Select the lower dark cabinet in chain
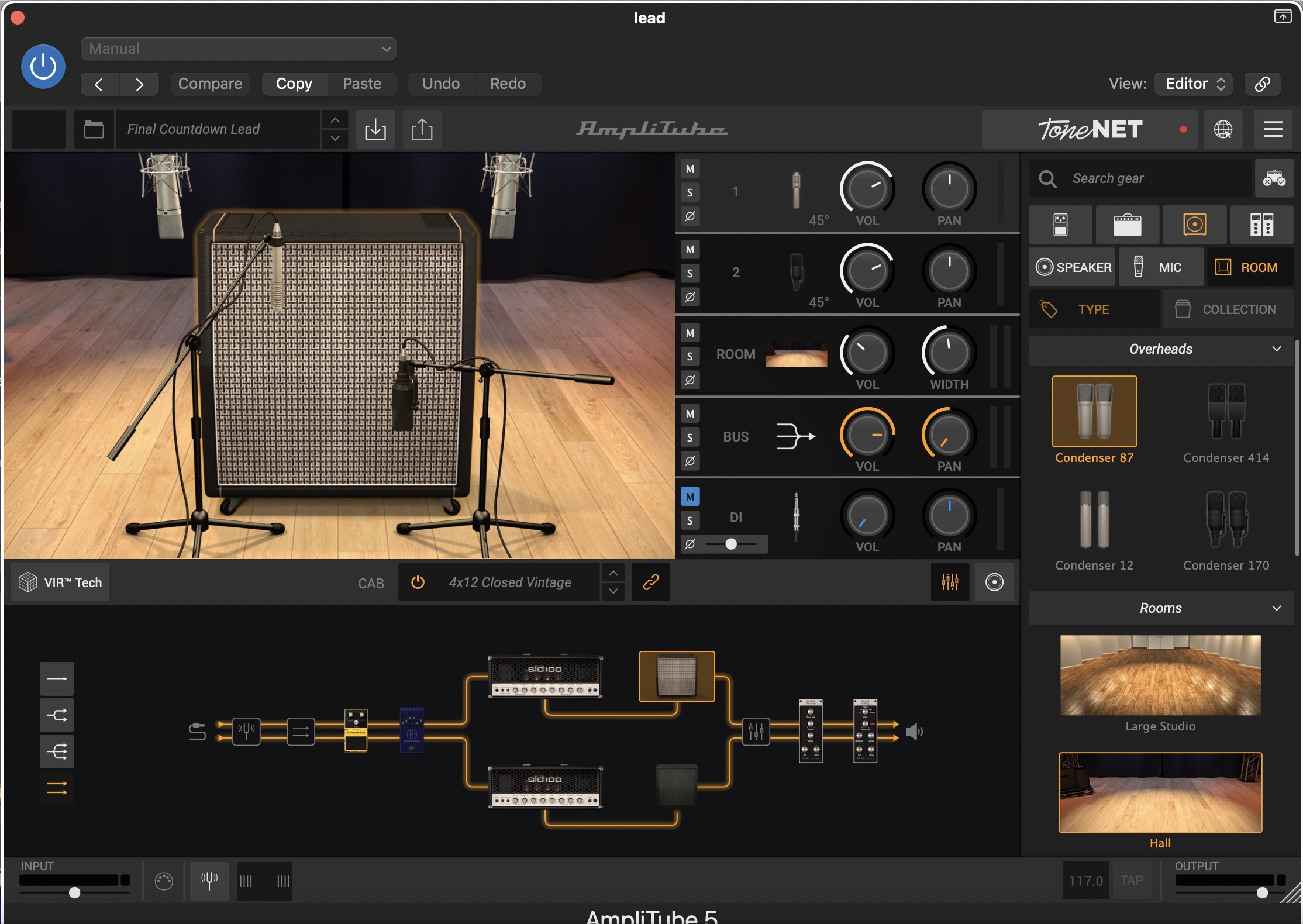This screenshot has width=1303, height=924. [677, 785]
